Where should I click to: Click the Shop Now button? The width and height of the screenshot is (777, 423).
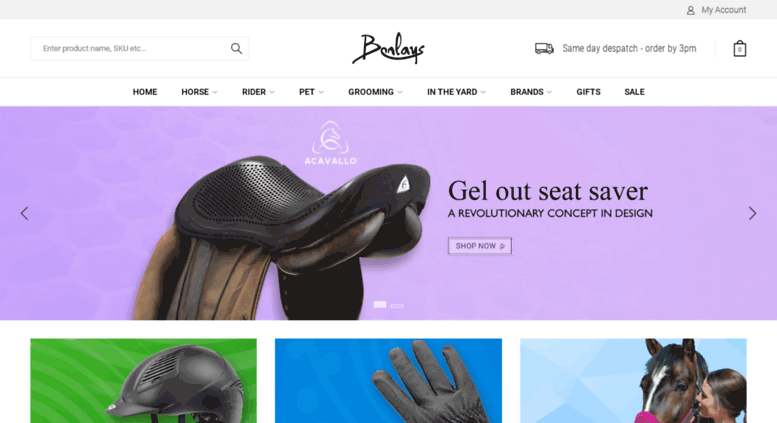480,246
